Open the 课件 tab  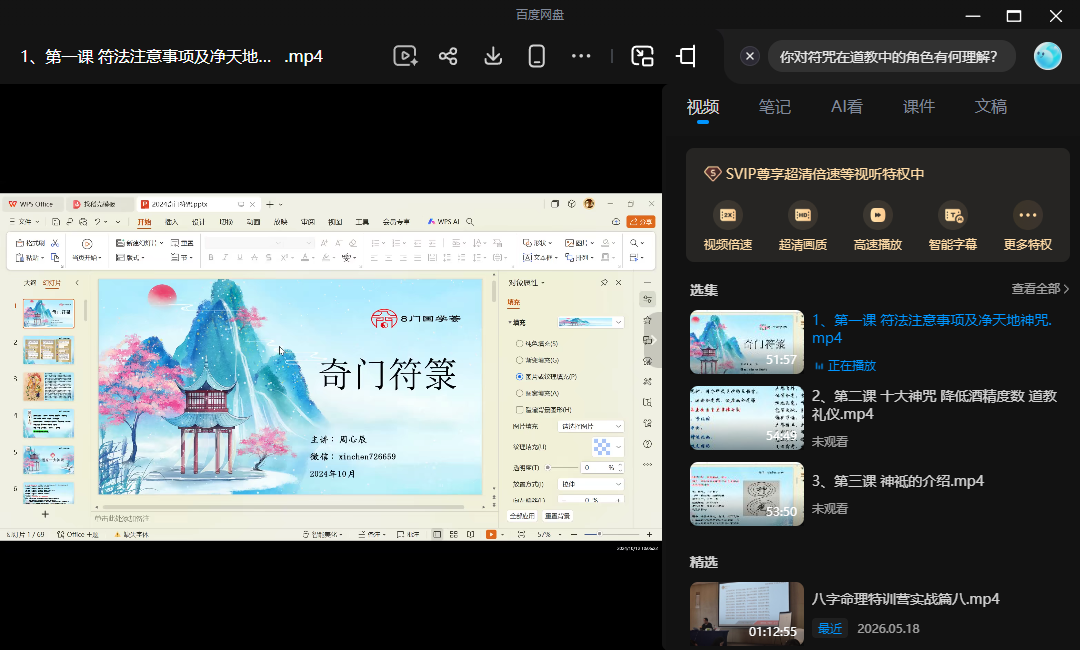[x=919, y=107]
